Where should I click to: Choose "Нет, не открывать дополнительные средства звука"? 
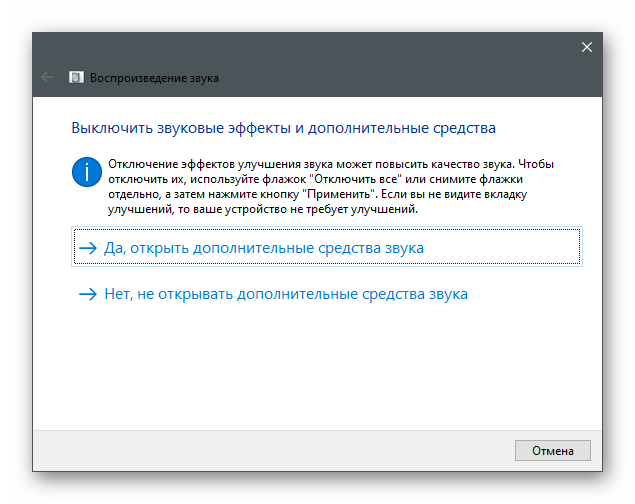[286, 295]
